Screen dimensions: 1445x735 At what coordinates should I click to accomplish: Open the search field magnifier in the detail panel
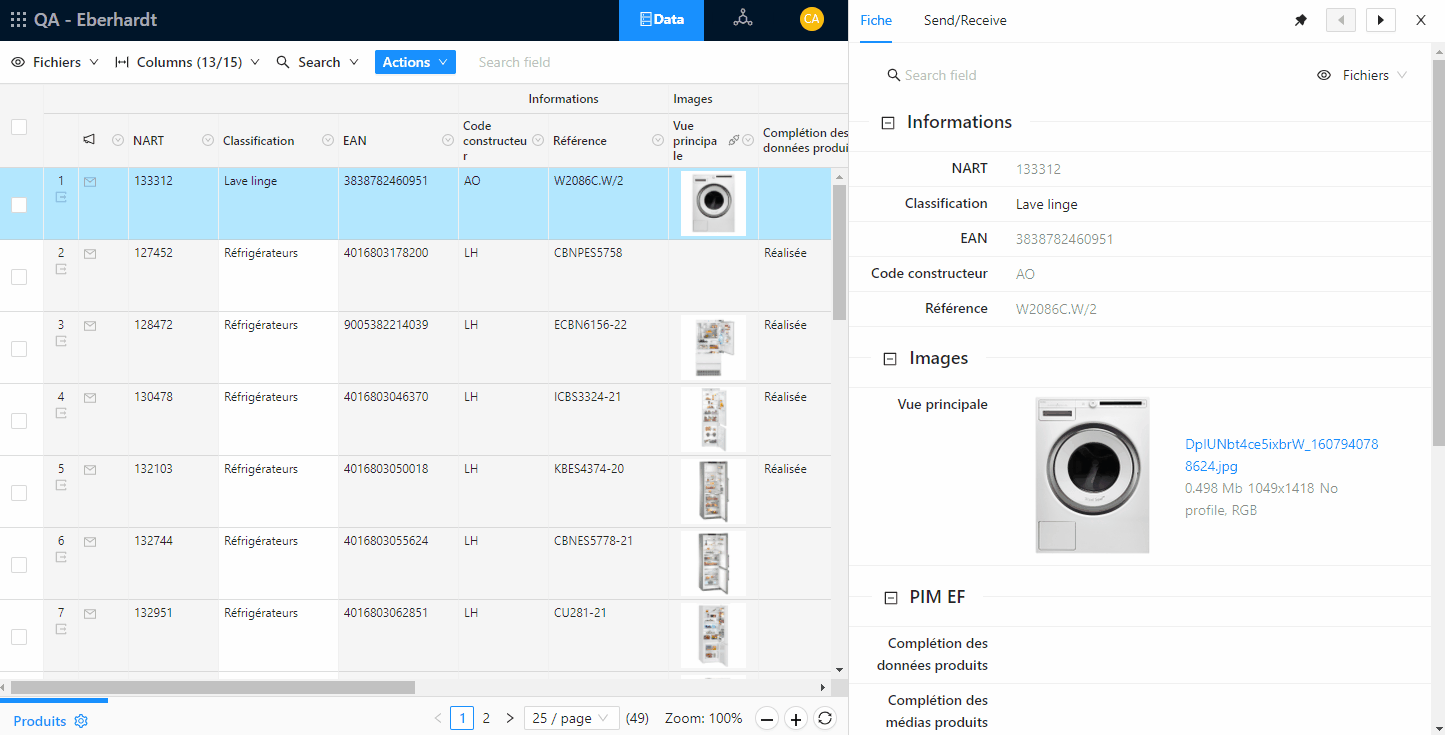coord(894,74)
